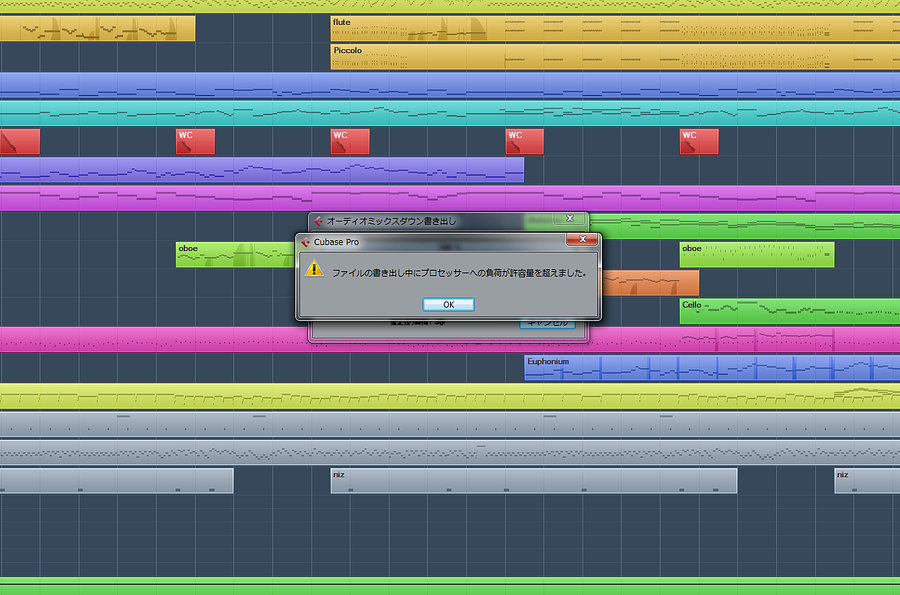This screenshot has width=900, height=595.
Task: Select the rightmost red WC clip
Action: tap(699, 142)
